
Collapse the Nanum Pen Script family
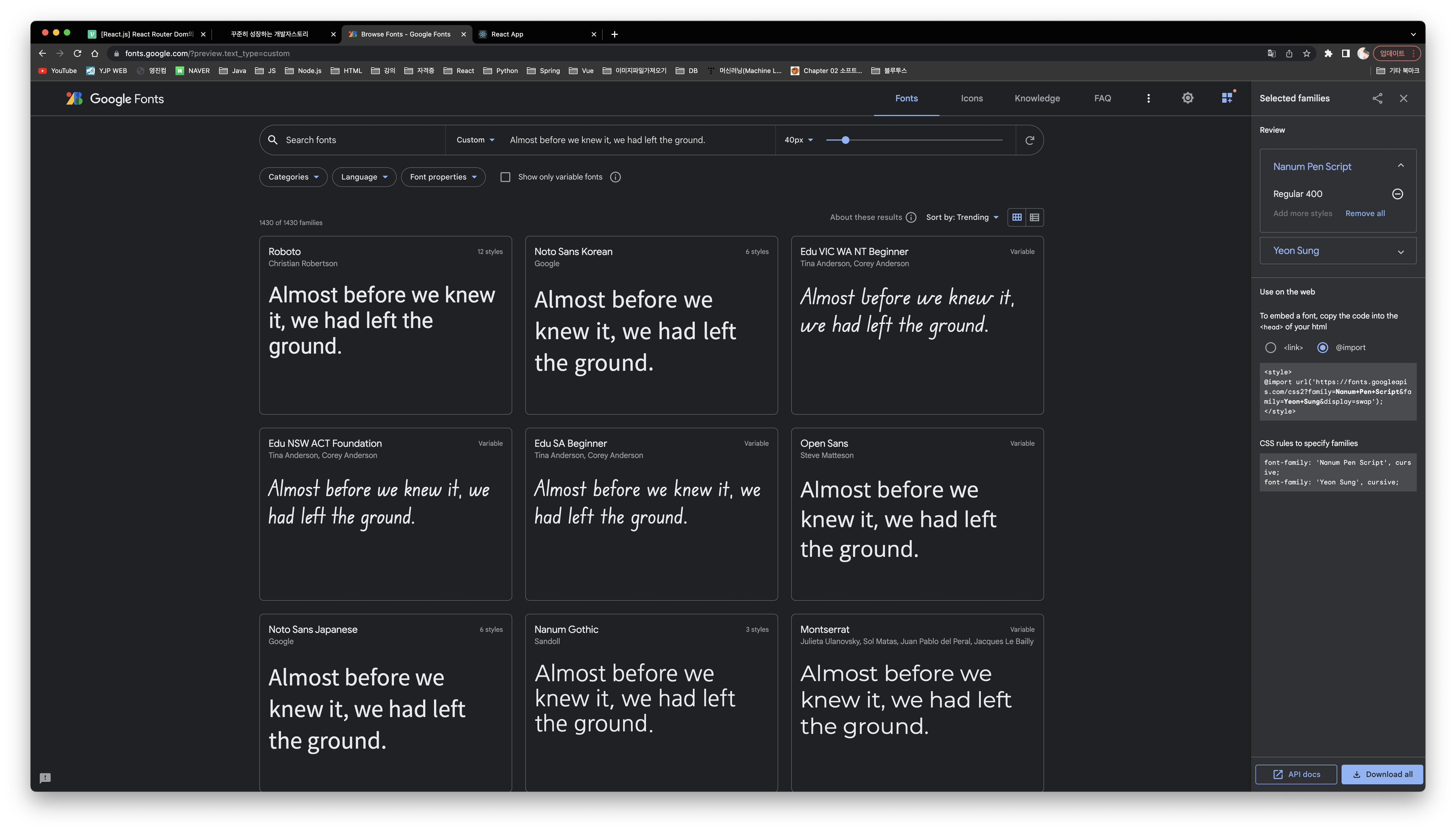(x=1401, y=166)
